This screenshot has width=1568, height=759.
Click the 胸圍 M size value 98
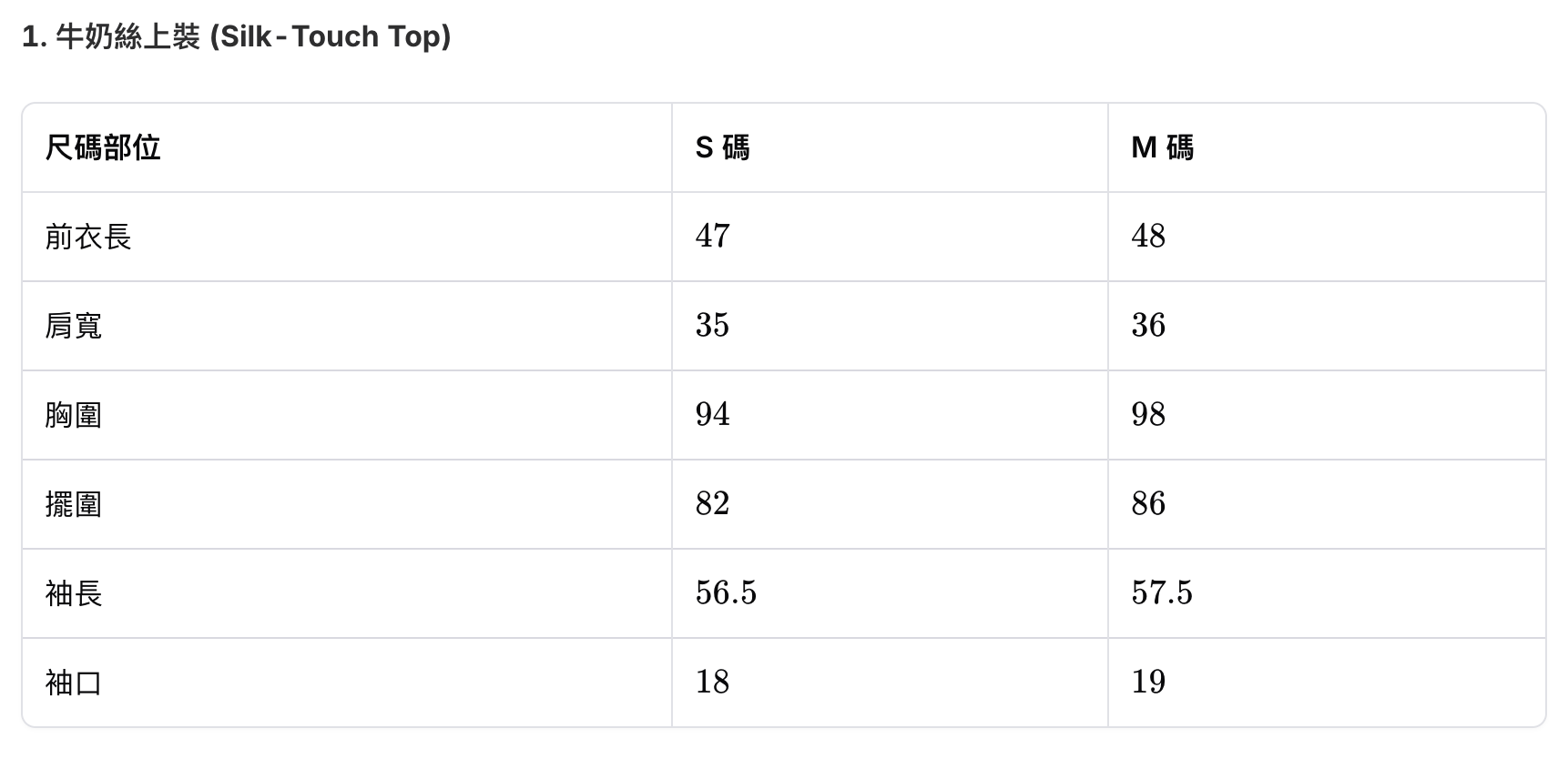pos(1148,415)
